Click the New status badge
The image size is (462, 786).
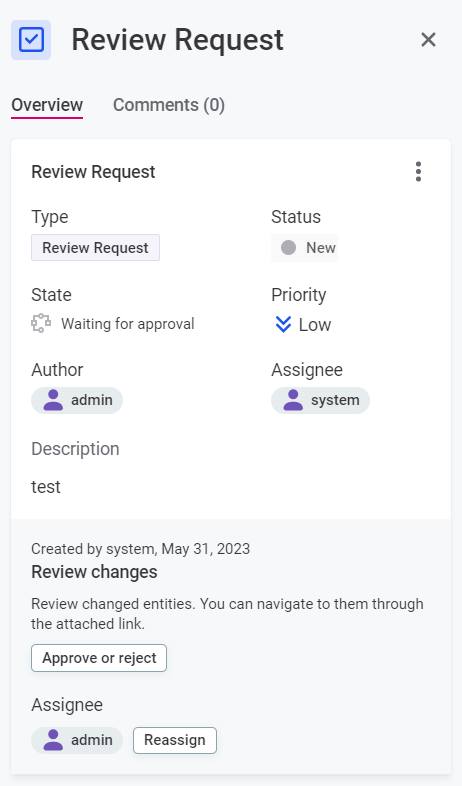(x=305, y=248)
